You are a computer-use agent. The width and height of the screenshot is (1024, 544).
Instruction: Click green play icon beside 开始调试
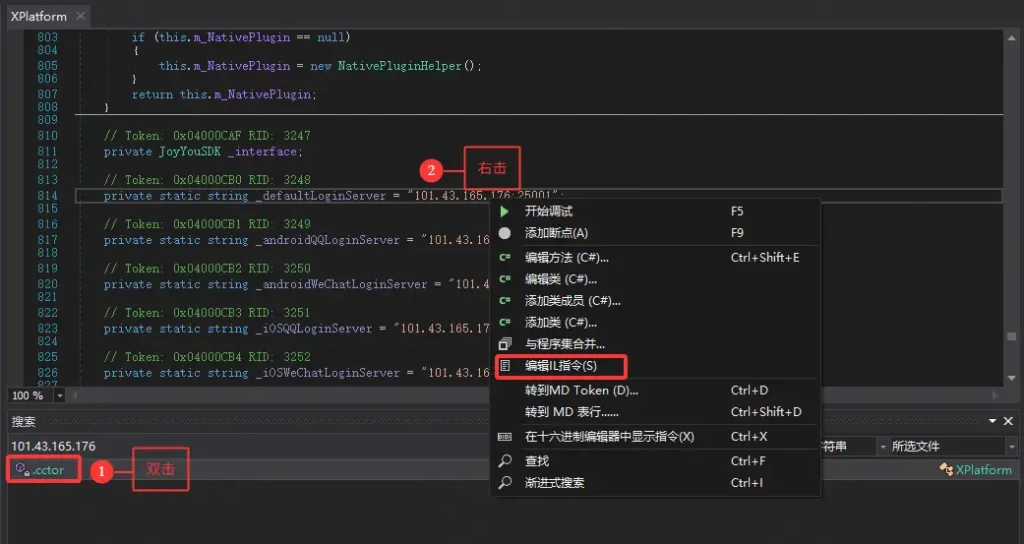click(x=504, y=212)
